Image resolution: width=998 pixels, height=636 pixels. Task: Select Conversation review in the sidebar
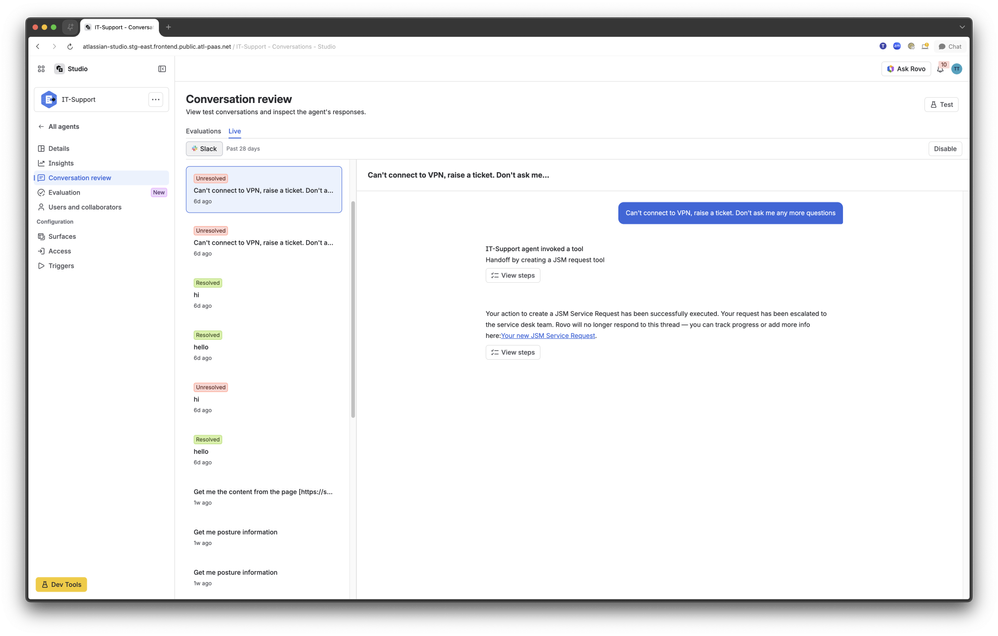point(101,178)
